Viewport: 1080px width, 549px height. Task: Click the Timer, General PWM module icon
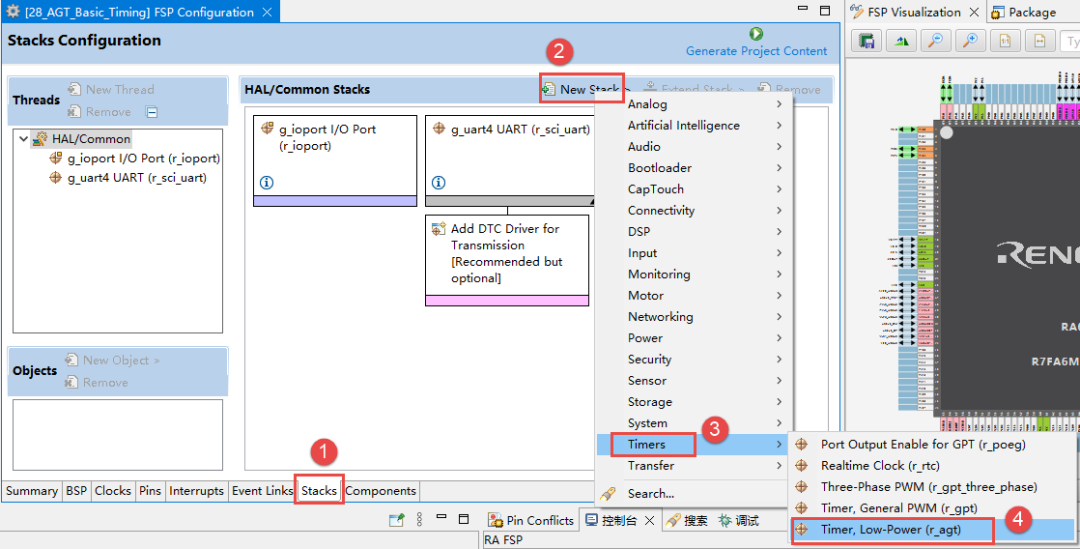click(x=801, y=508)
